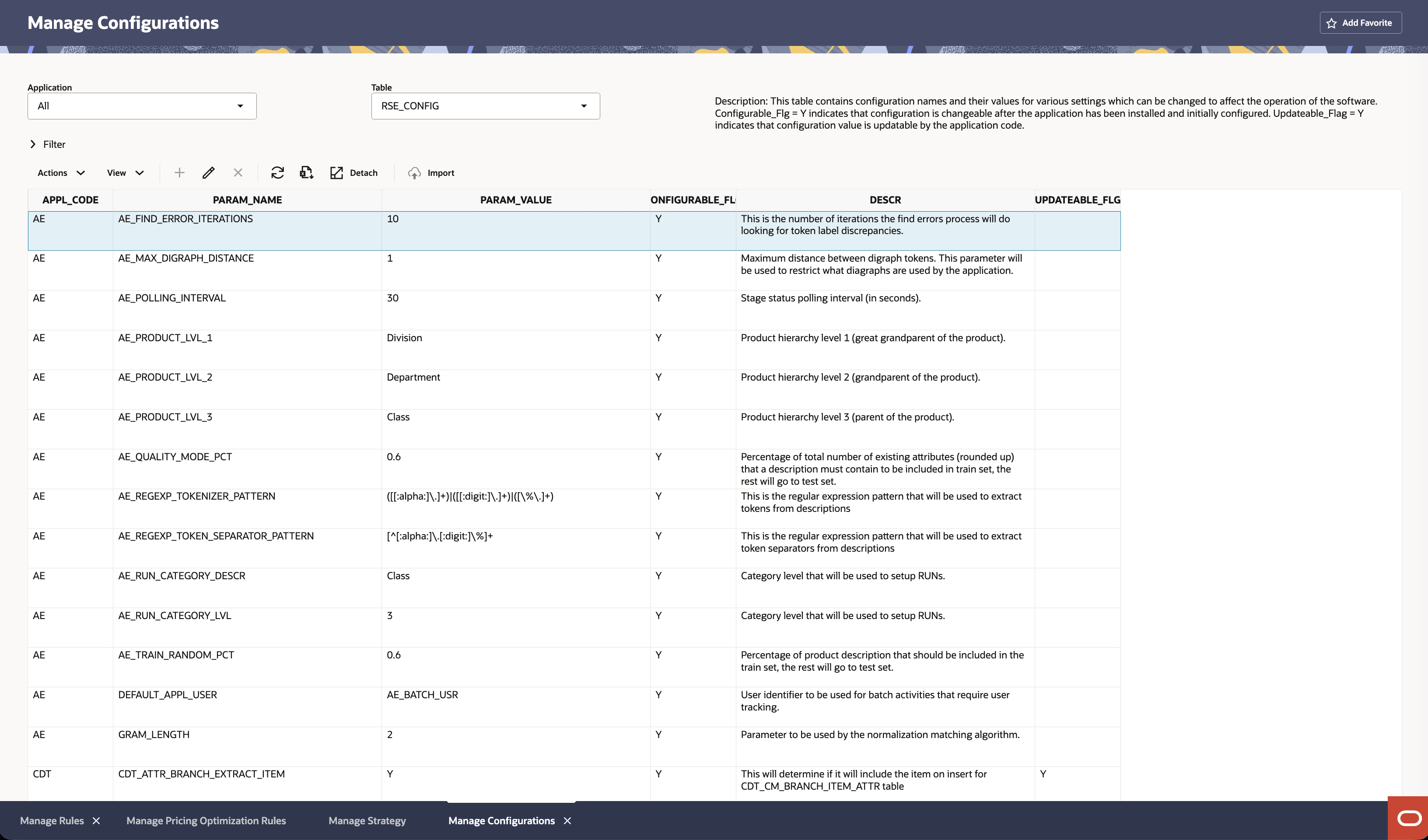Click the red Oracle logo button
This screenshot has width=1428, height=840.
click(1409, 819)
